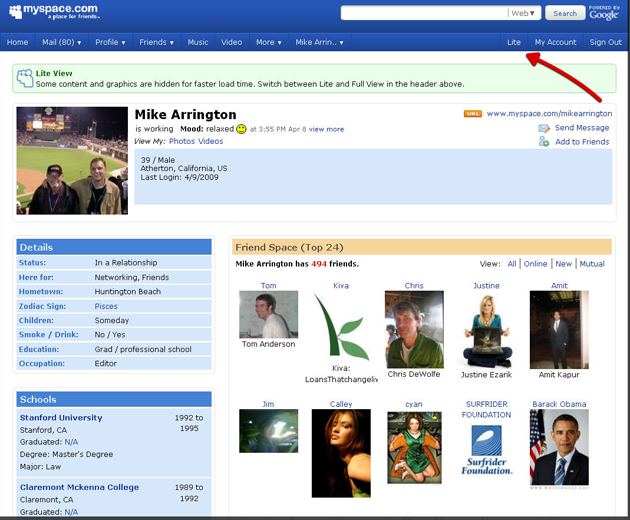Open www.myspace.com/mikearrington link

pyautogui.click(x=549, y=114)
